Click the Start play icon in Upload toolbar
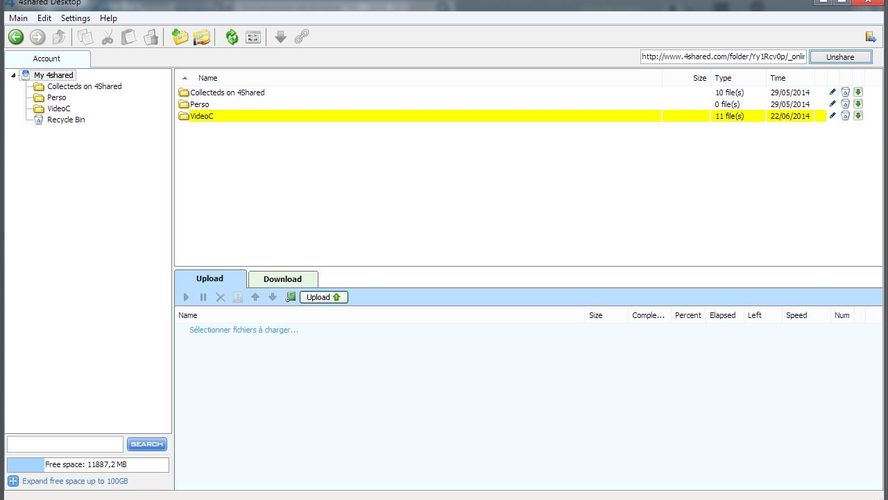 pos(186,297)
